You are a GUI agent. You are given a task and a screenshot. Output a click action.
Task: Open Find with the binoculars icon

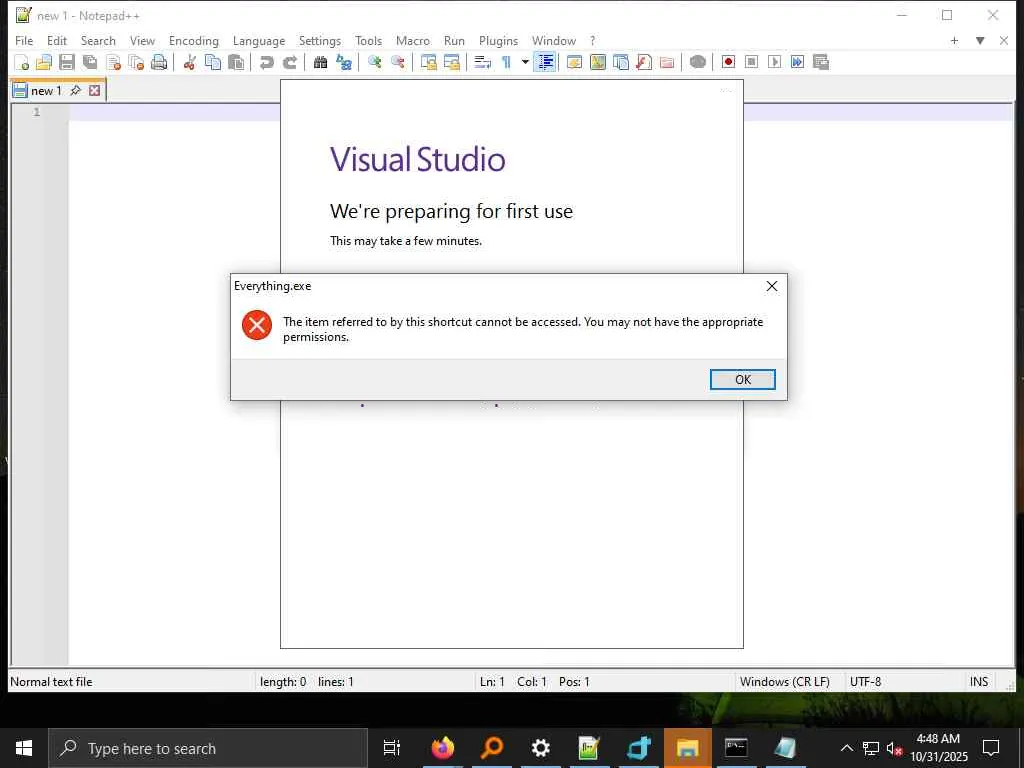(x=320, y=62)
